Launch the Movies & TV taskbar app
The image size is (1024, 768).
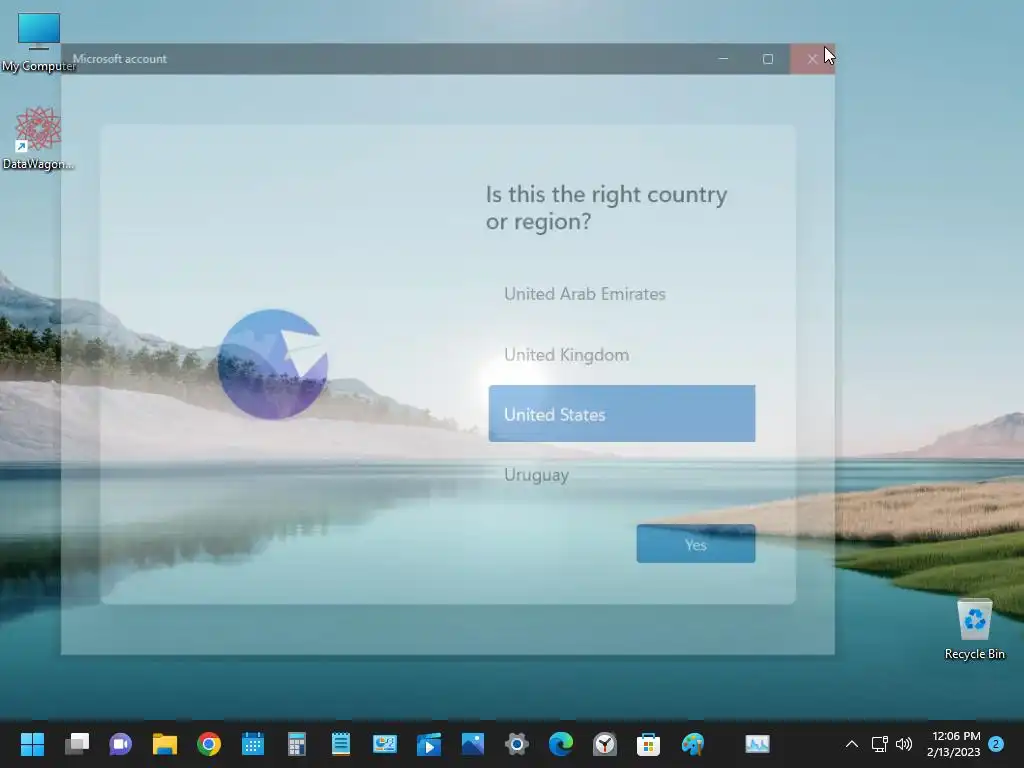click(429, 744)
